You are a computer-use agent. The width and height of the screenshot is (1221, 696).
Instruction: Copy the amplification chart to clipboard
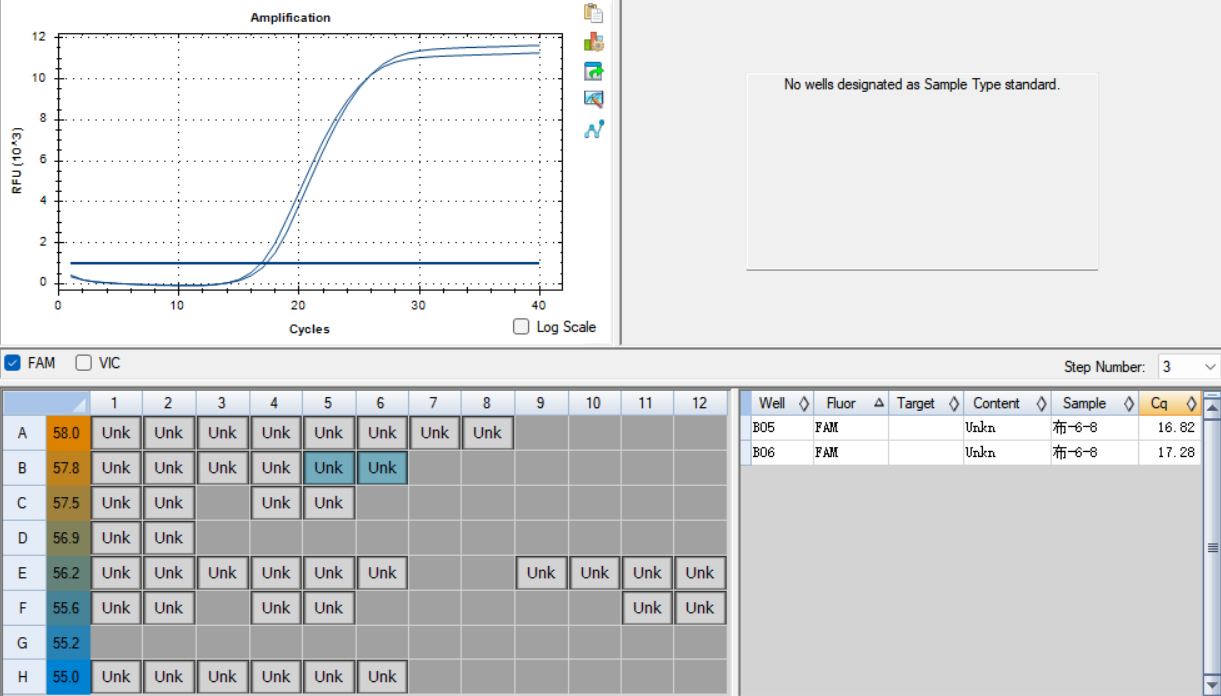point(594,13)
